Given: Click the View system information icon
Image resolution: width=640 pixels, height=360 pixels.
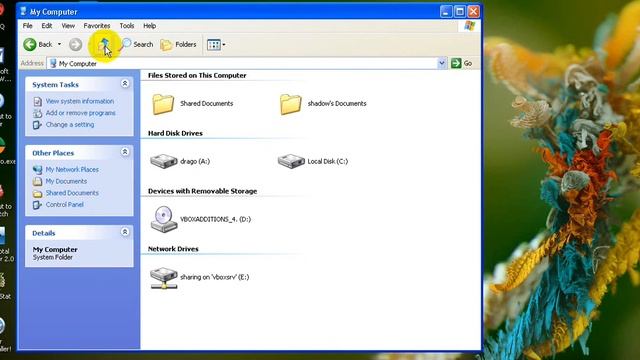Looking at the screenshot, I should [38, 101].
